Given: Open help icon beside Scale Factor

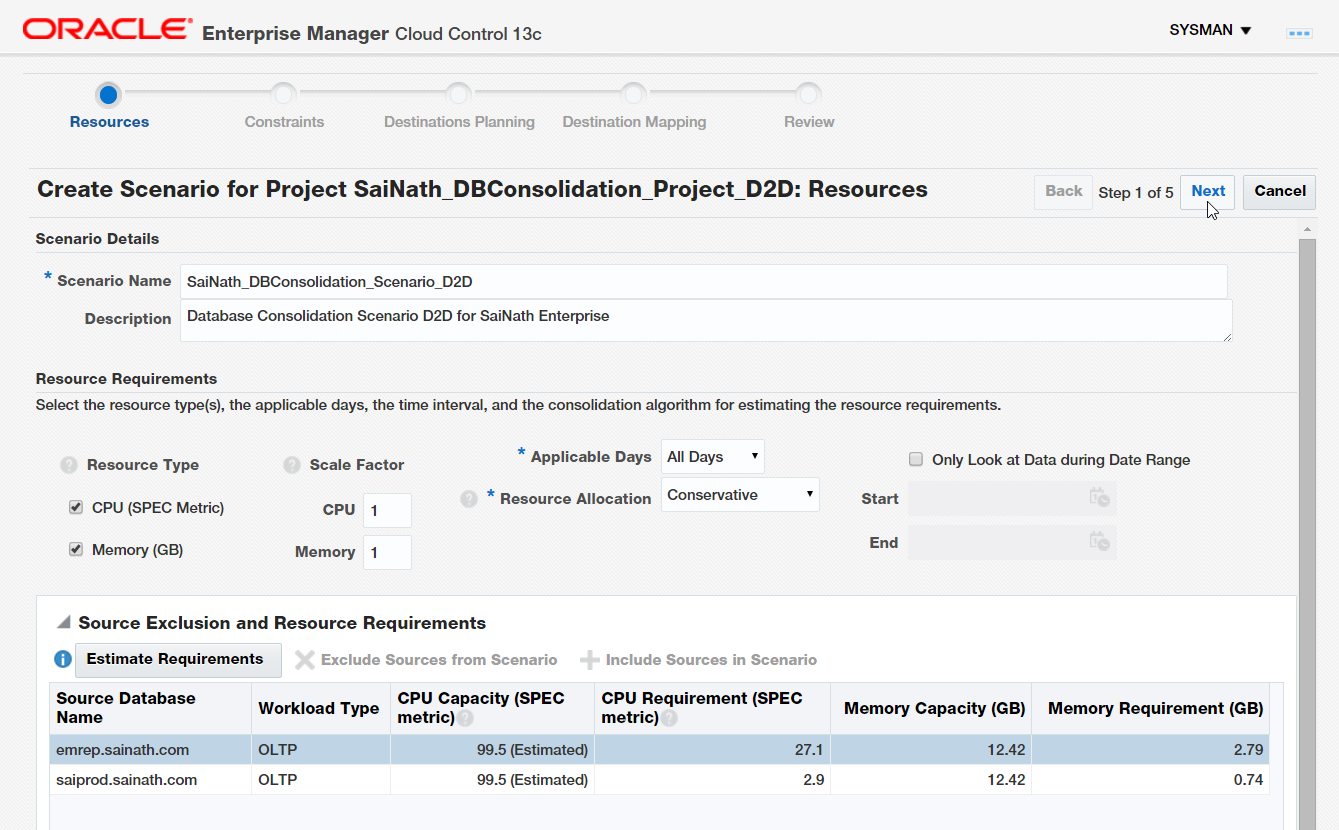Looking at the screenshot, I should click(x=292, y=465).
